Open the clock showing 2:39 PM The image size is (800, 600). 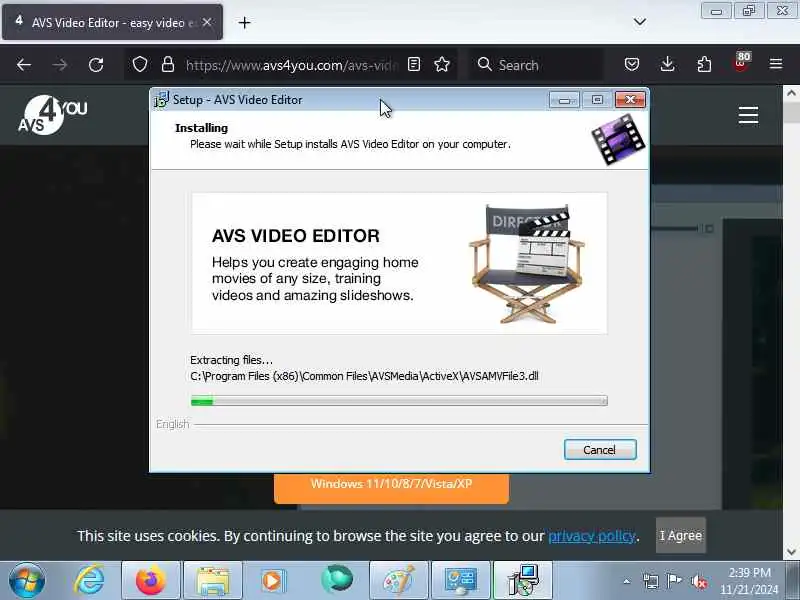749,581
